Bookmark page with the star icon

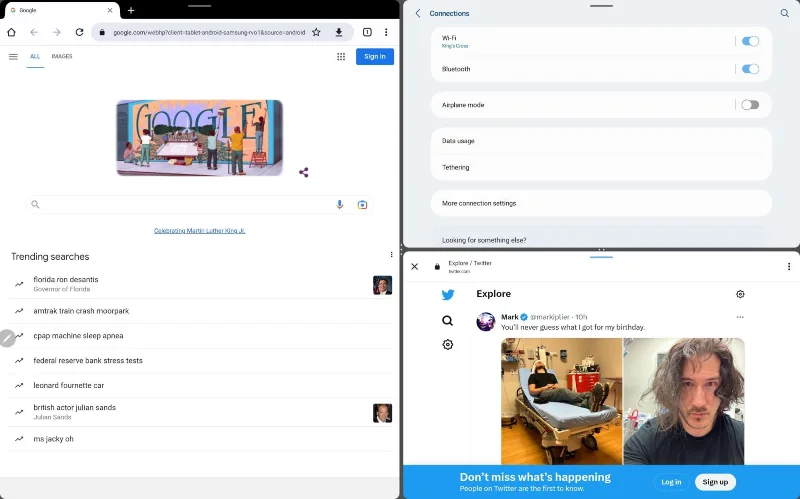coord(316,32)
